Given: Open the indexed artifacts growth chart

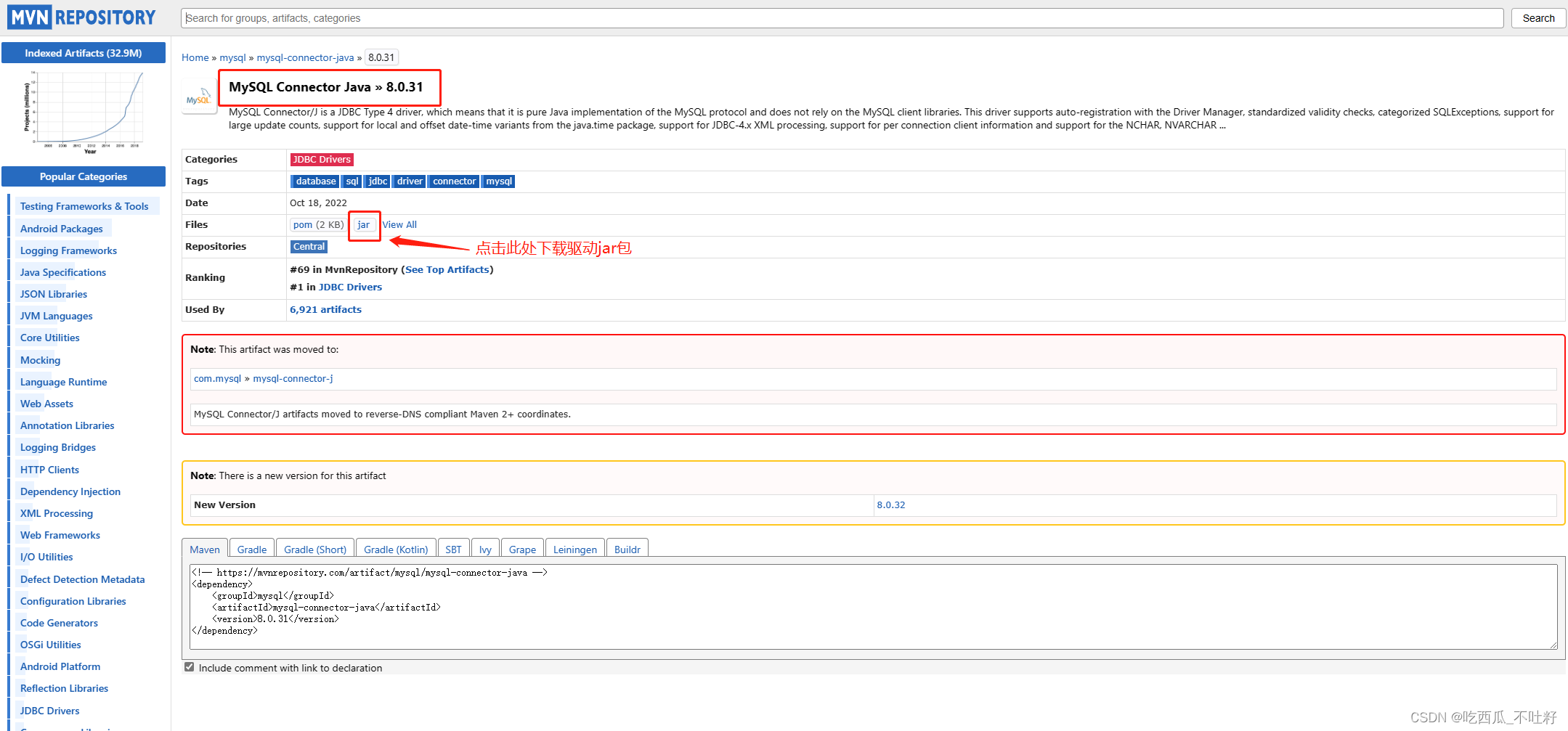Looking at the screenshot, I should pyautogui.click(x=84, y=112).
